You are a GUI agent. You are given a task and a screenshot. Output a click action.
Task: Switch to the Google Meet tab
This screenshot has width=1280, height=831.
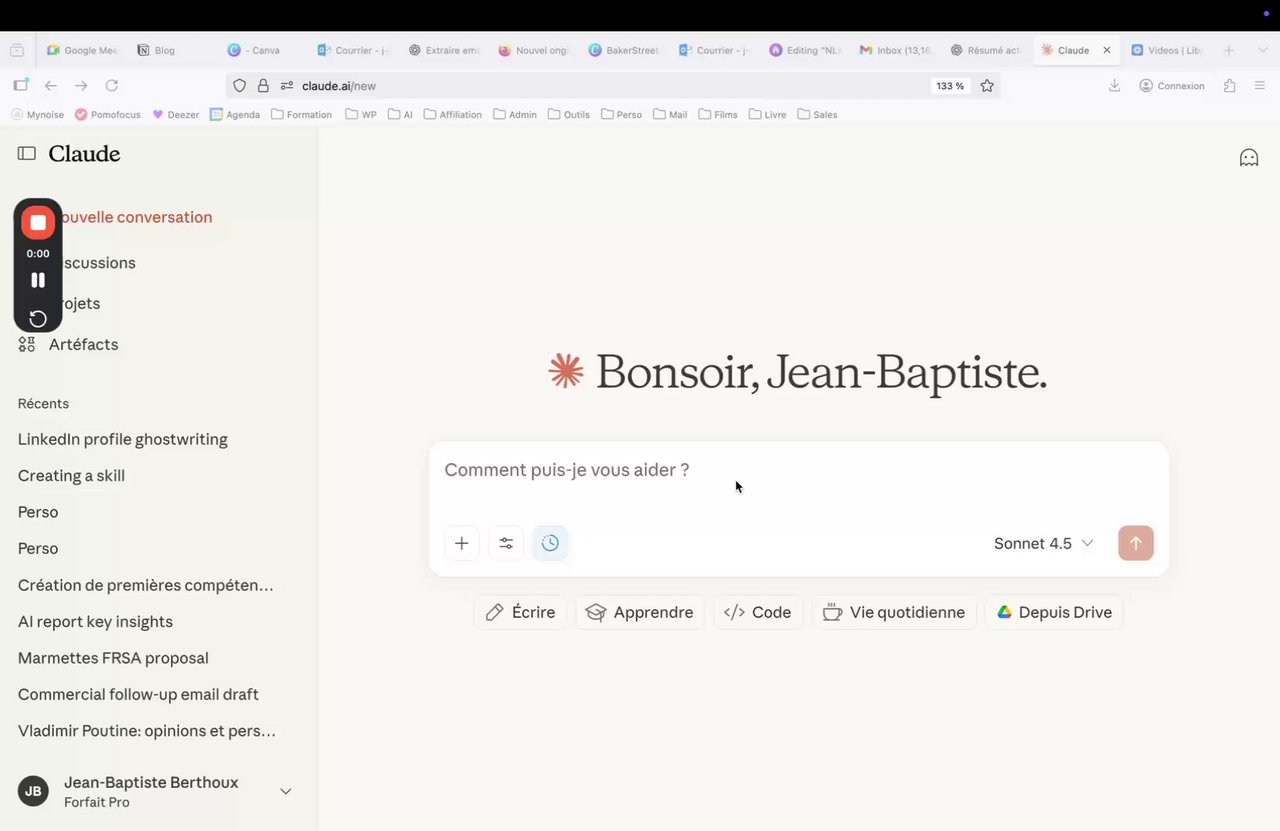tap(82, 50)
